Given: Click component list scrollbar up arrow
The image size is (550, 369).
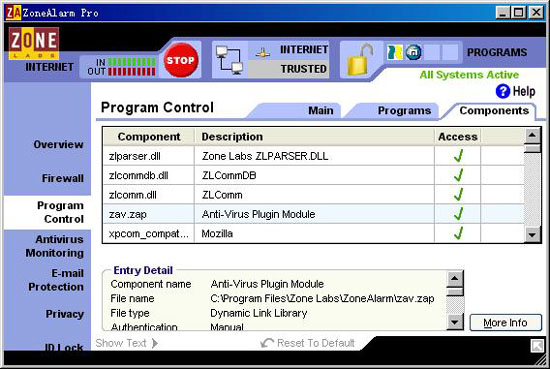Looking at the screenshot, I should pyautogui.click(x=532, y=136).
